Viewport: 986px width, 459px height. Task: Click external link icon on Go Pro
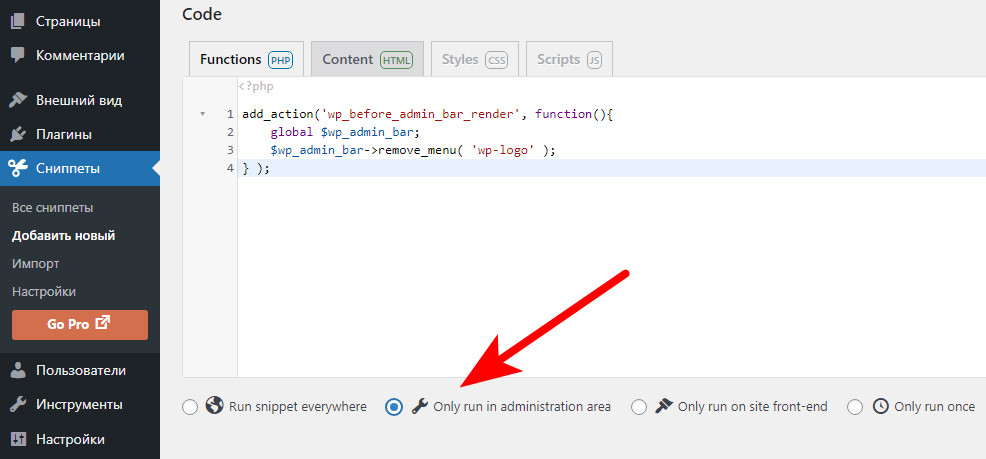[102, 323]
